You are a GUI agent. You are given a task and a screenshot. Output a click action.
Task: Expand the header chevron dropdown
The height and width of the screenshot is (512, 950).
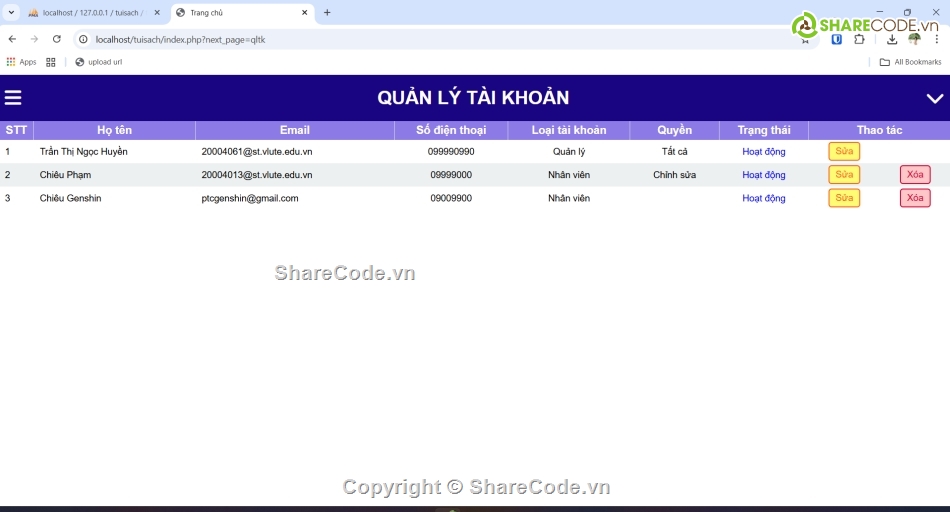[x=935, y=98]
